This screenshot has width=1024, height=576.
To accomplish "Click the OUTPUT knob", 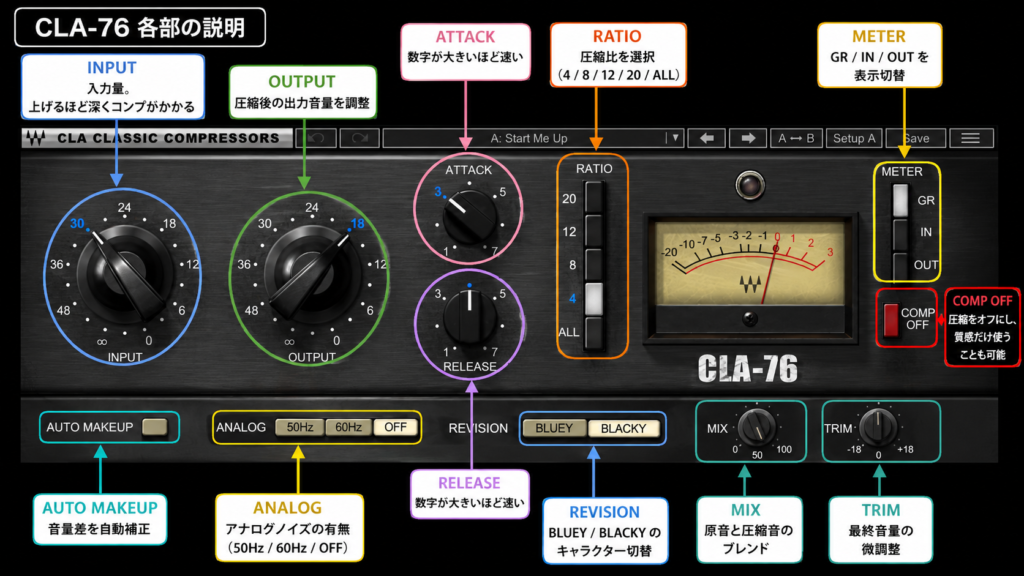I will tap(312, 273).
